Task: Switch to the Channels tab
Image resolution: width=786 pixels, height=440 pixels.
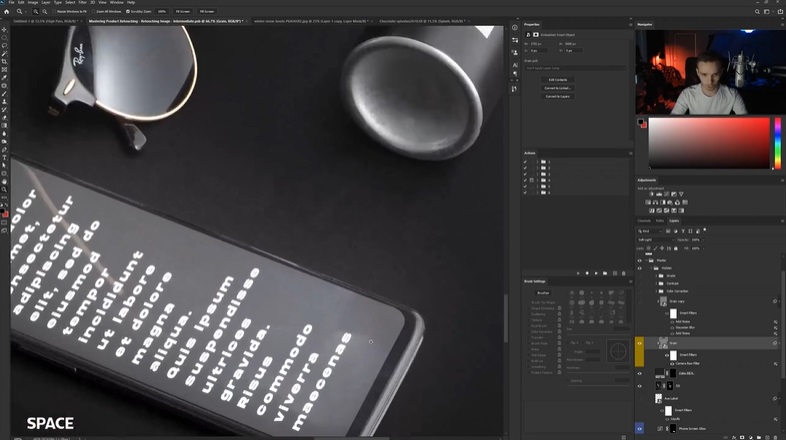Action: pos(644,221)
